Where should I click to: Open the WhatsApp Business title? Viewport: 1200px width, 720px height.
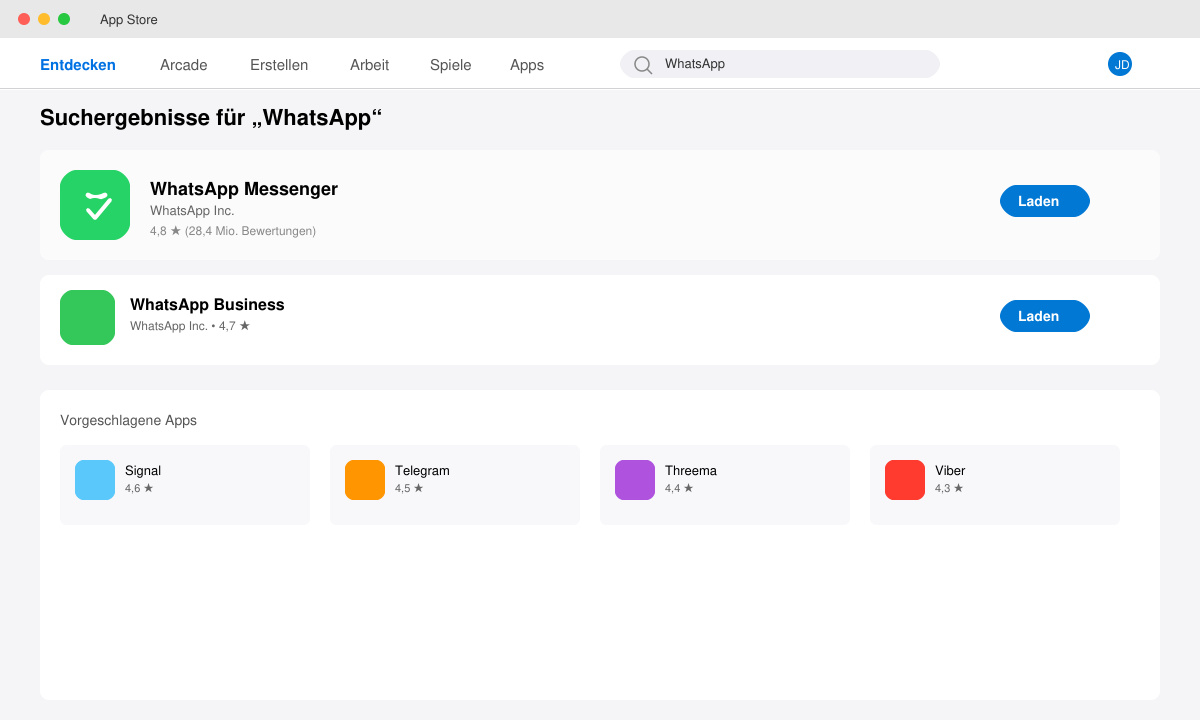point(207,305)
